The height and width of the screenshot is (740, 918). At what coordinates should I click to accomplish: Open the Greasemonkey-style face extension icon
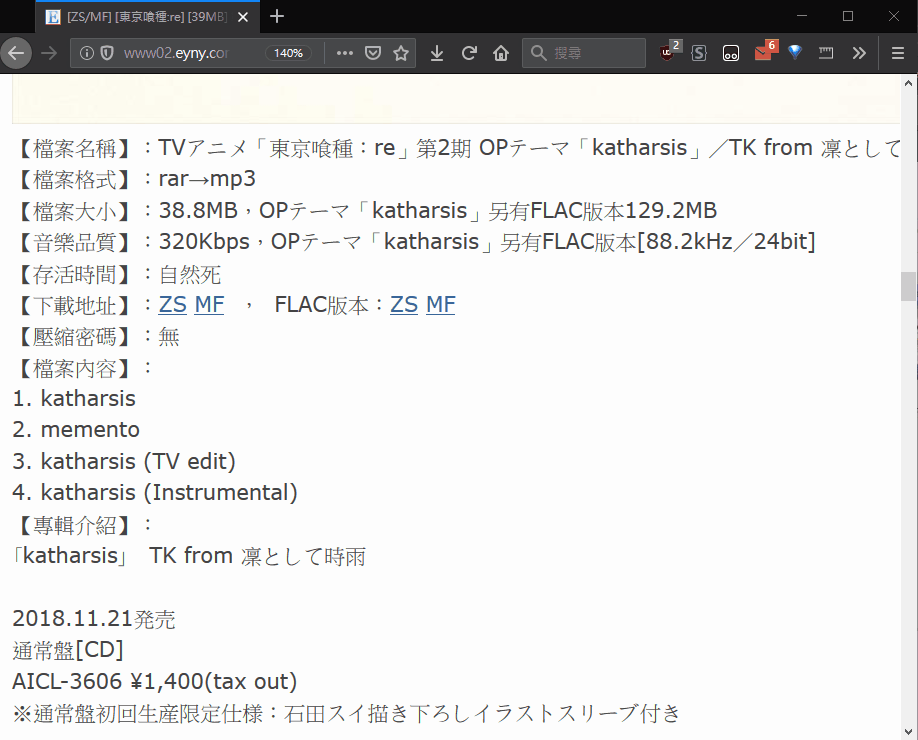point(731,53)
